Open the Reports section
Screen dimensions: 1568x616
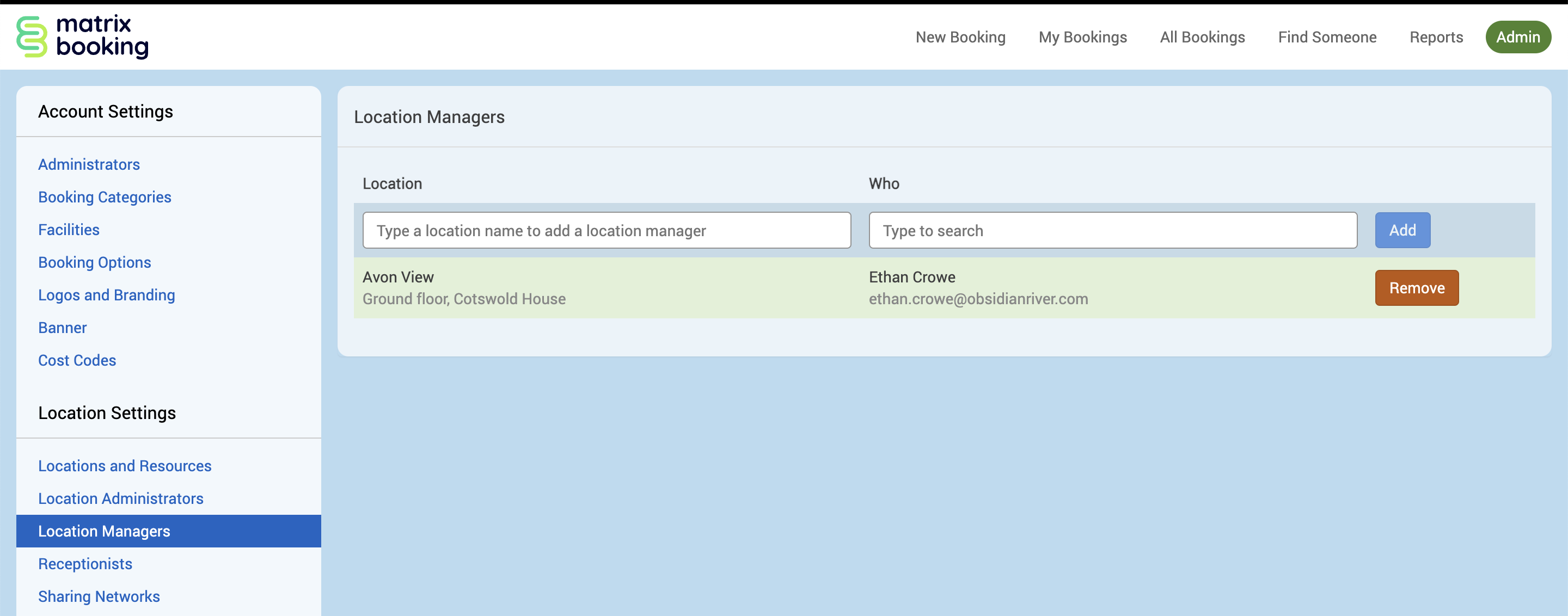tap(1436, 37)
